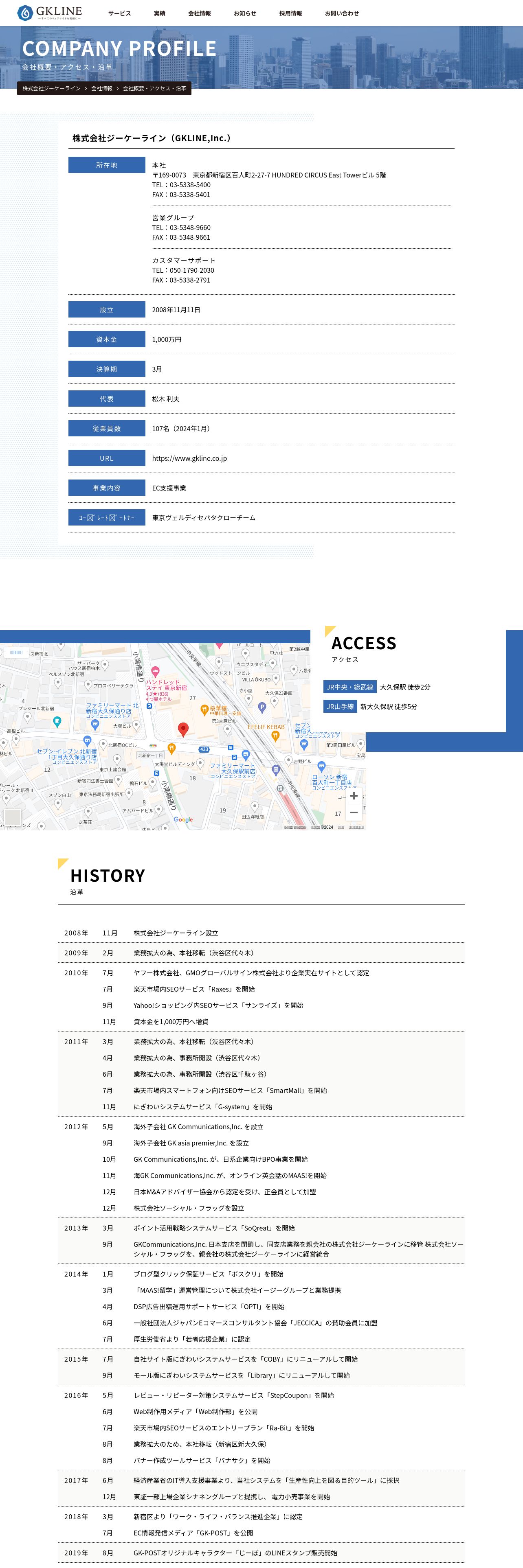
Task: Click the GKLINE logo in header
Action: [x=49, y=13]
